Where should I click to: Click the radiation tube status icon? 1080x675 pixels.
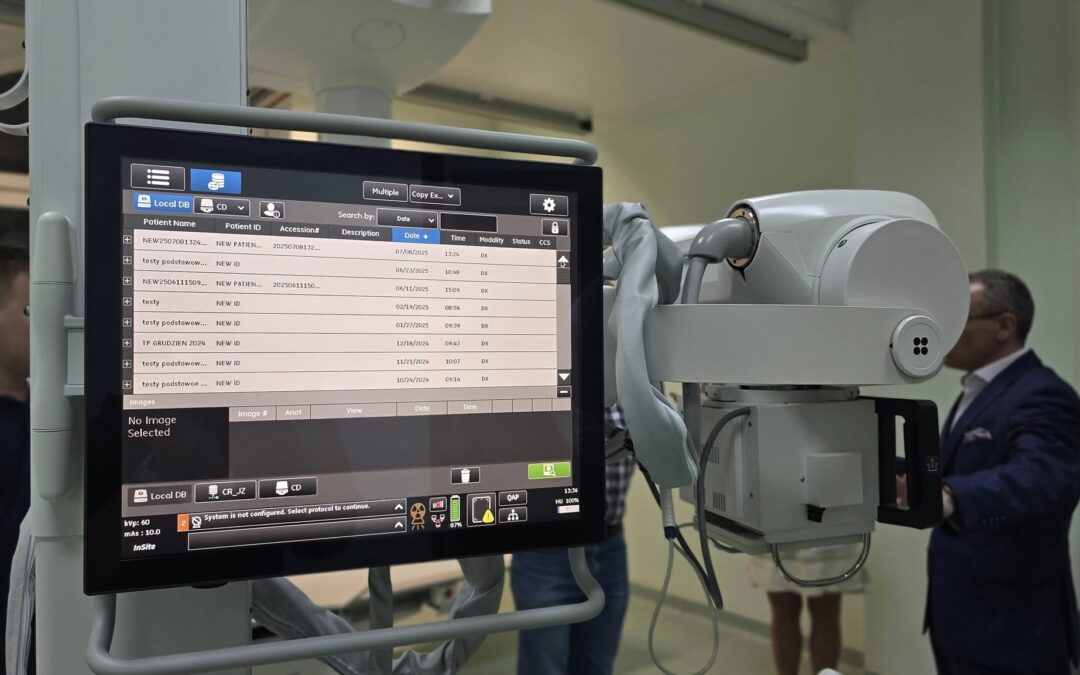pos(417,513)
